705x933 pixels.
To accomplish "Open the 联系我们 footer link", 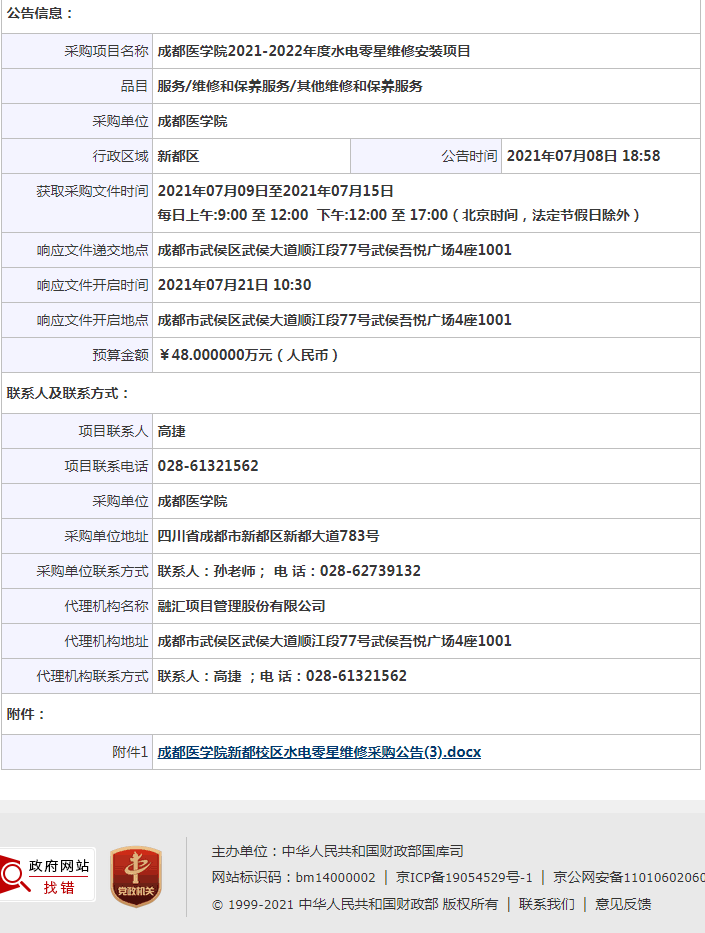I will [546, 904].
